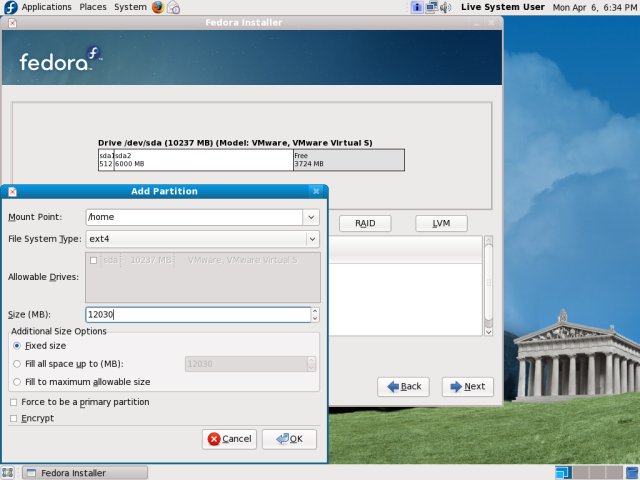Screen dimensions: 640x480
Task: Click the mail icon beside Firefox
Action: coord(174,7)
